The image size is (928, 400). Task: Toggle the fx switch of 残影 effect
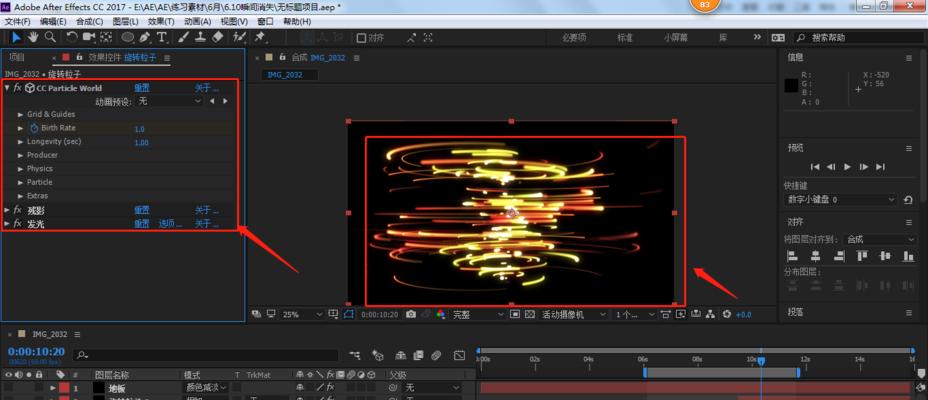click(18, 210)
